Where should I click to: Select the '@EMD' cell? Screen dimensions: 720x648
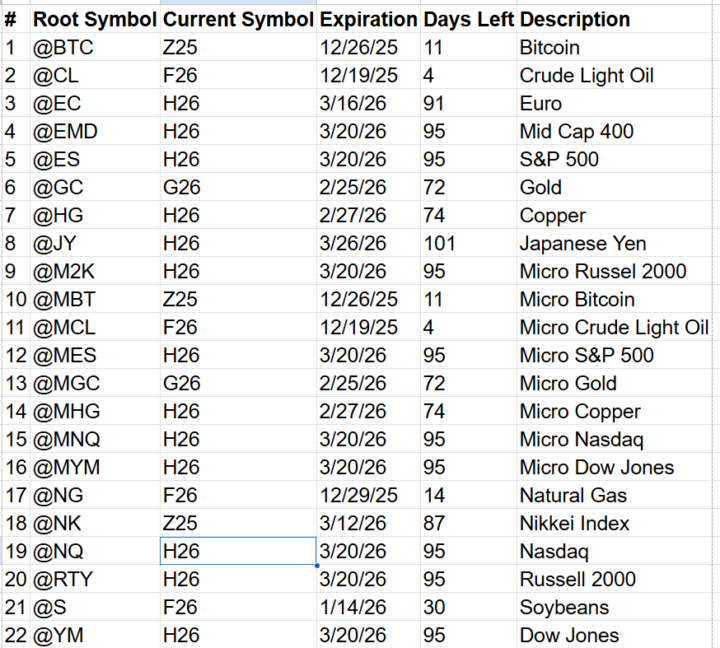95,131
